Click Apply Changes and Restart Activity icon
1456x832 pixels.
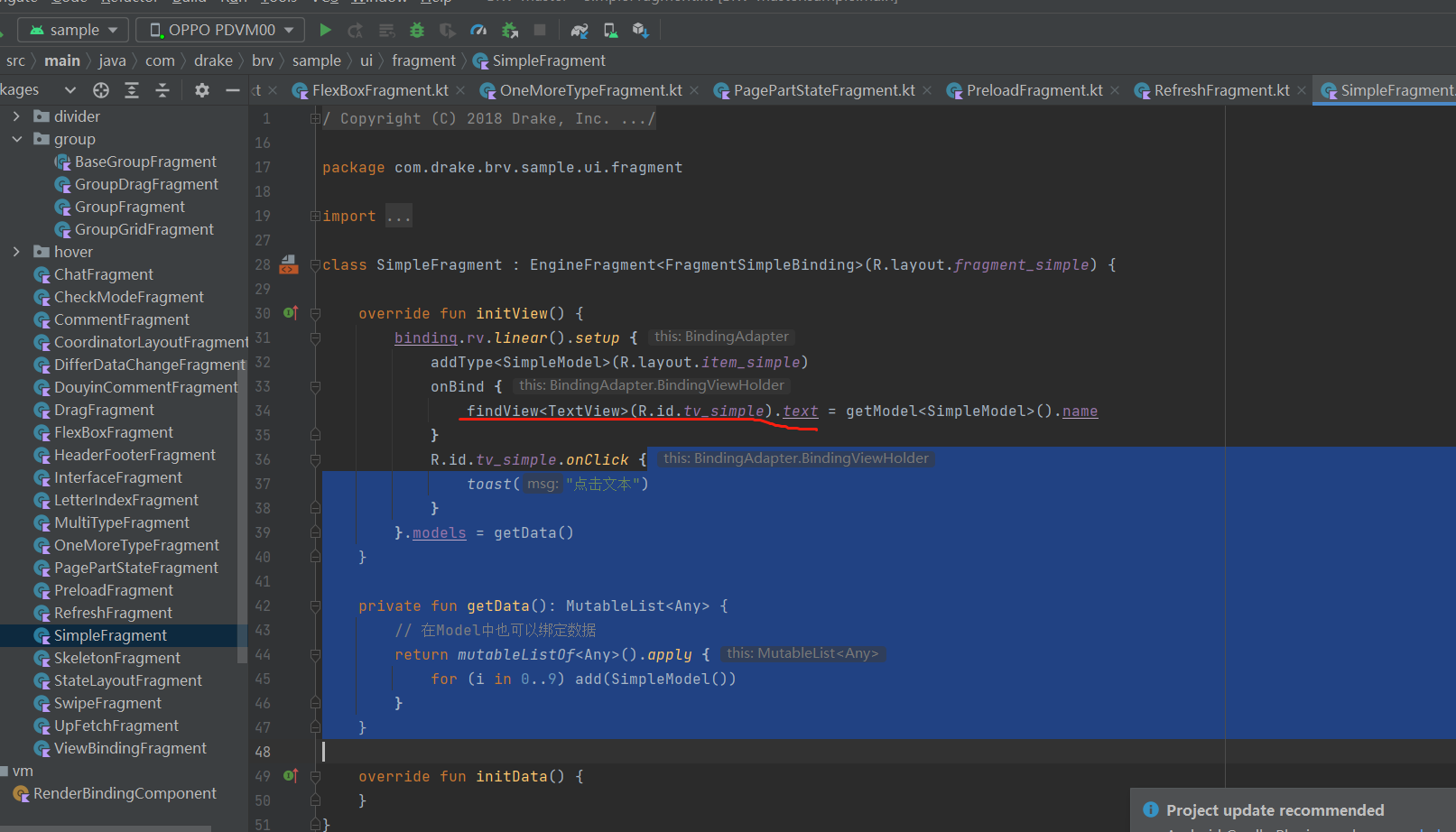356,30
